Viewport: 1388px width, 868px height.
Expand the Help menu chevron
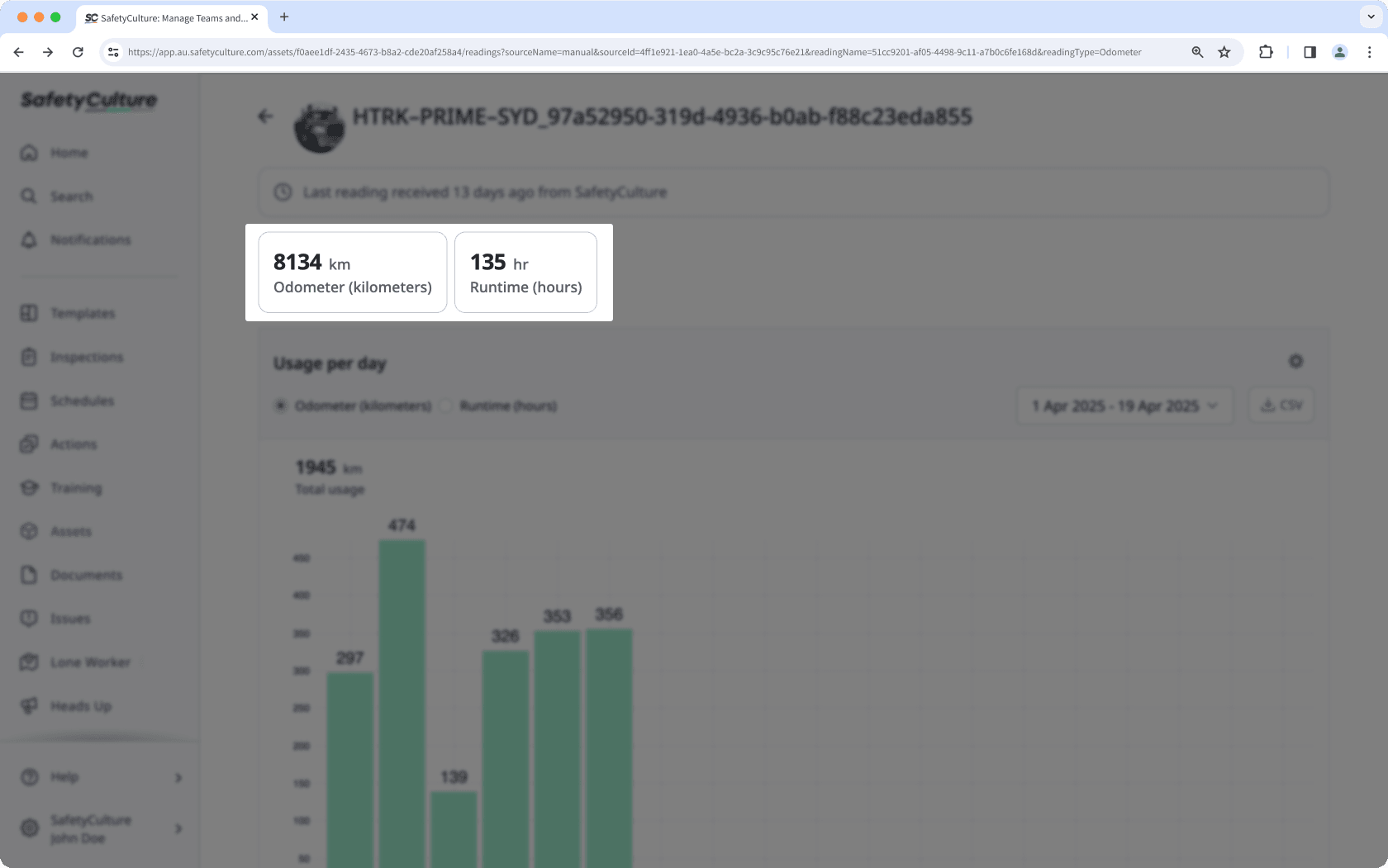pos(178,777)
